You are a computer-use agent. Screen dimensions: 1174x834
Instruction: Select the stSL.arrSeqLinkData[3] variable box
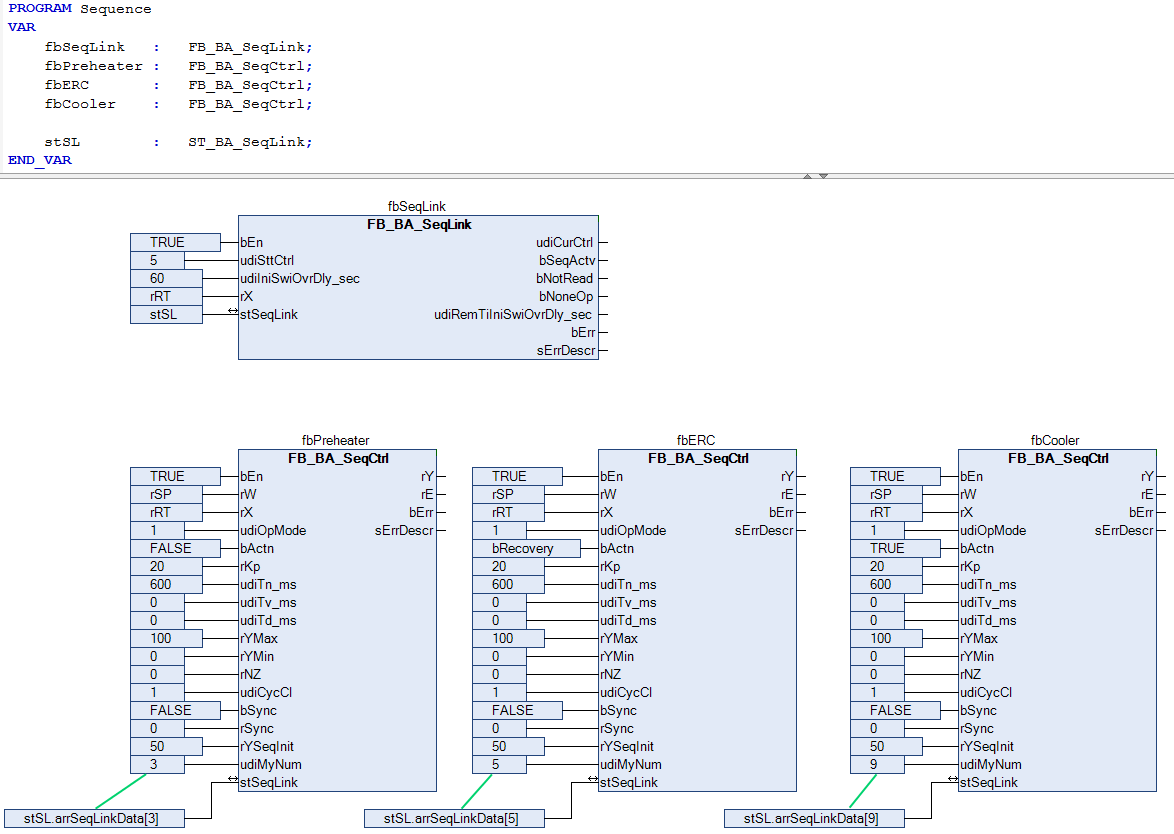pos(95,818)
